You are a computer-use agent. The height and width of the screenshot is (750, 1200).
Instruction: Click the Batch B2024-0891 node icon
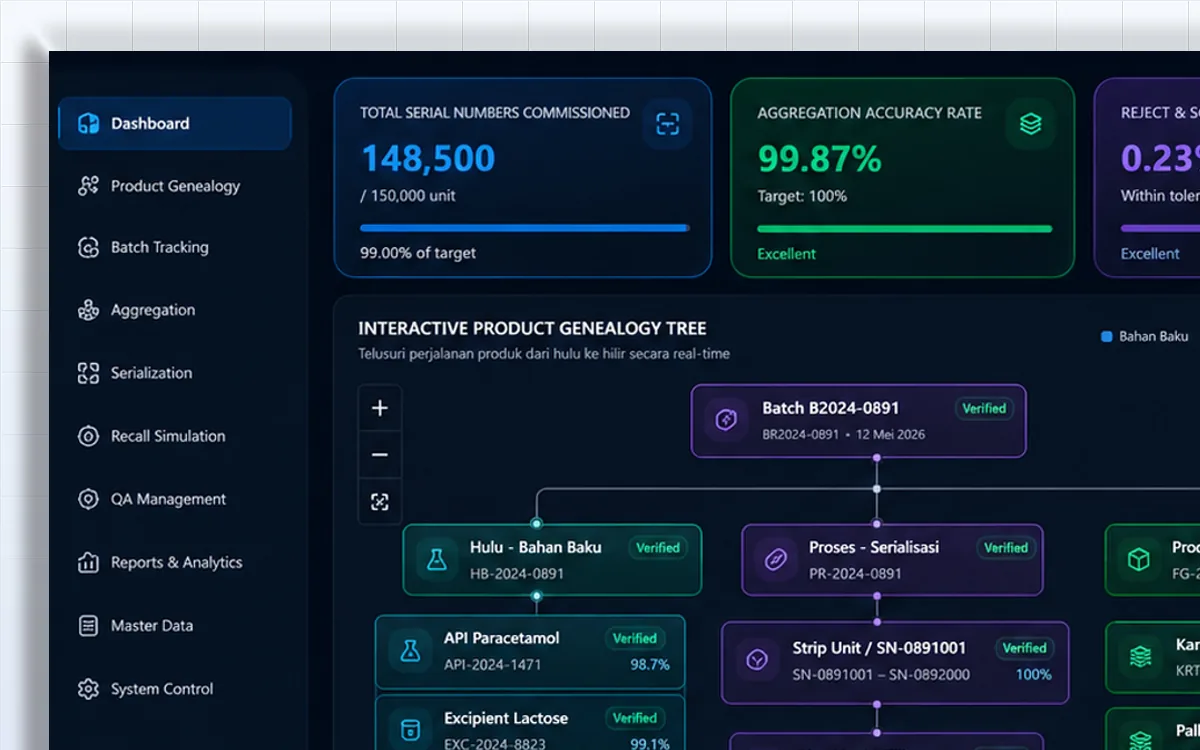tap(727, 421)
